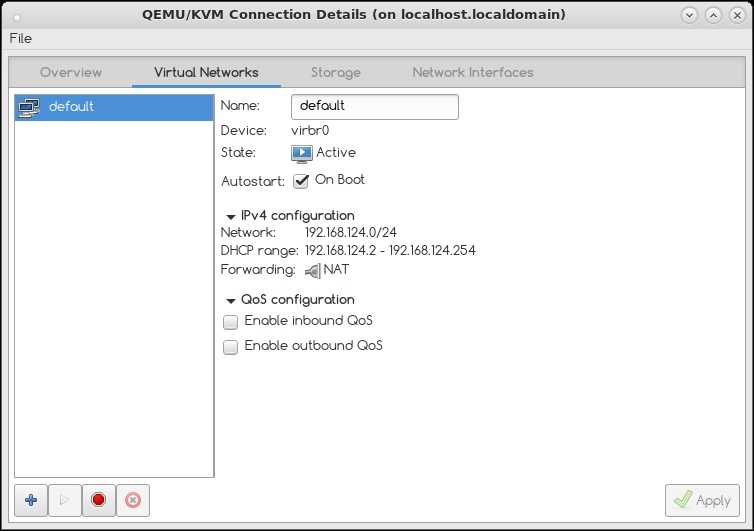Select the Virtual Networks tab
Screen dimensions: 754x531
pos(206,72)
